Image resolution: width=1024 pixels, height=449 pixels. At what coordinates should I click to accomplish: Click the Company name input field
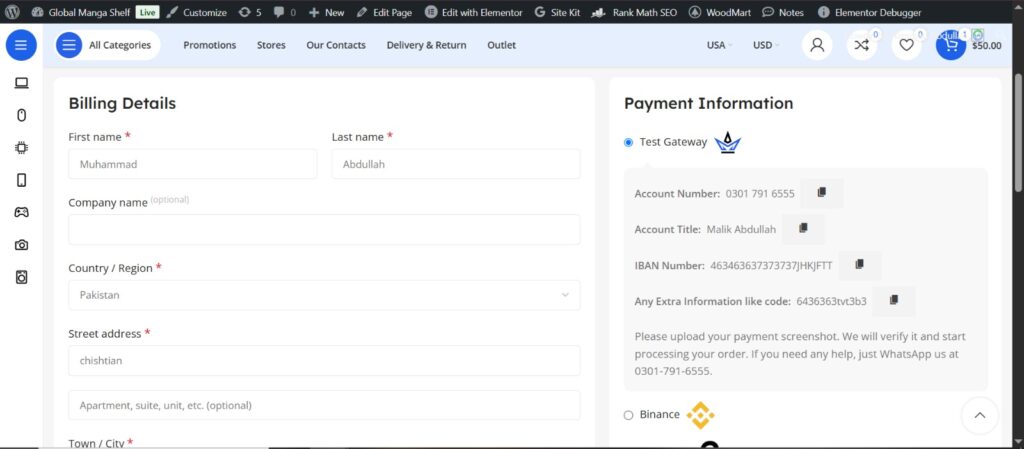[324, 230]
